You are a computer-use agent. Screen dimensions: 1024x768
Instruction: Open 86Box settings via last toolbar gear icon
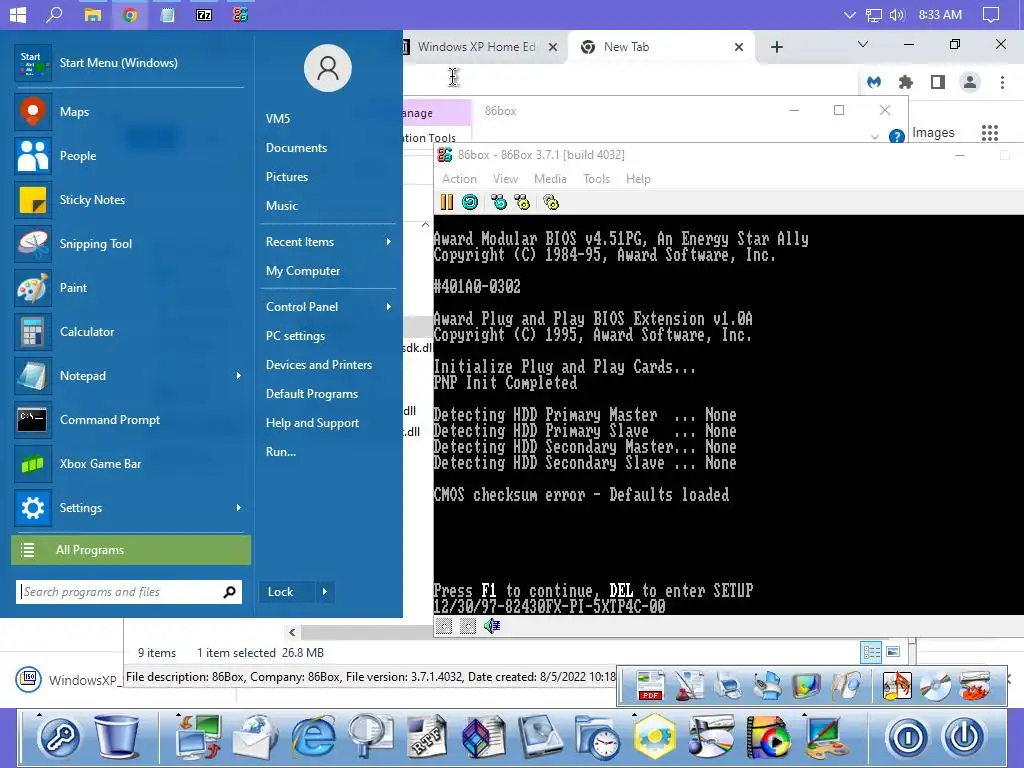(551, 202)
